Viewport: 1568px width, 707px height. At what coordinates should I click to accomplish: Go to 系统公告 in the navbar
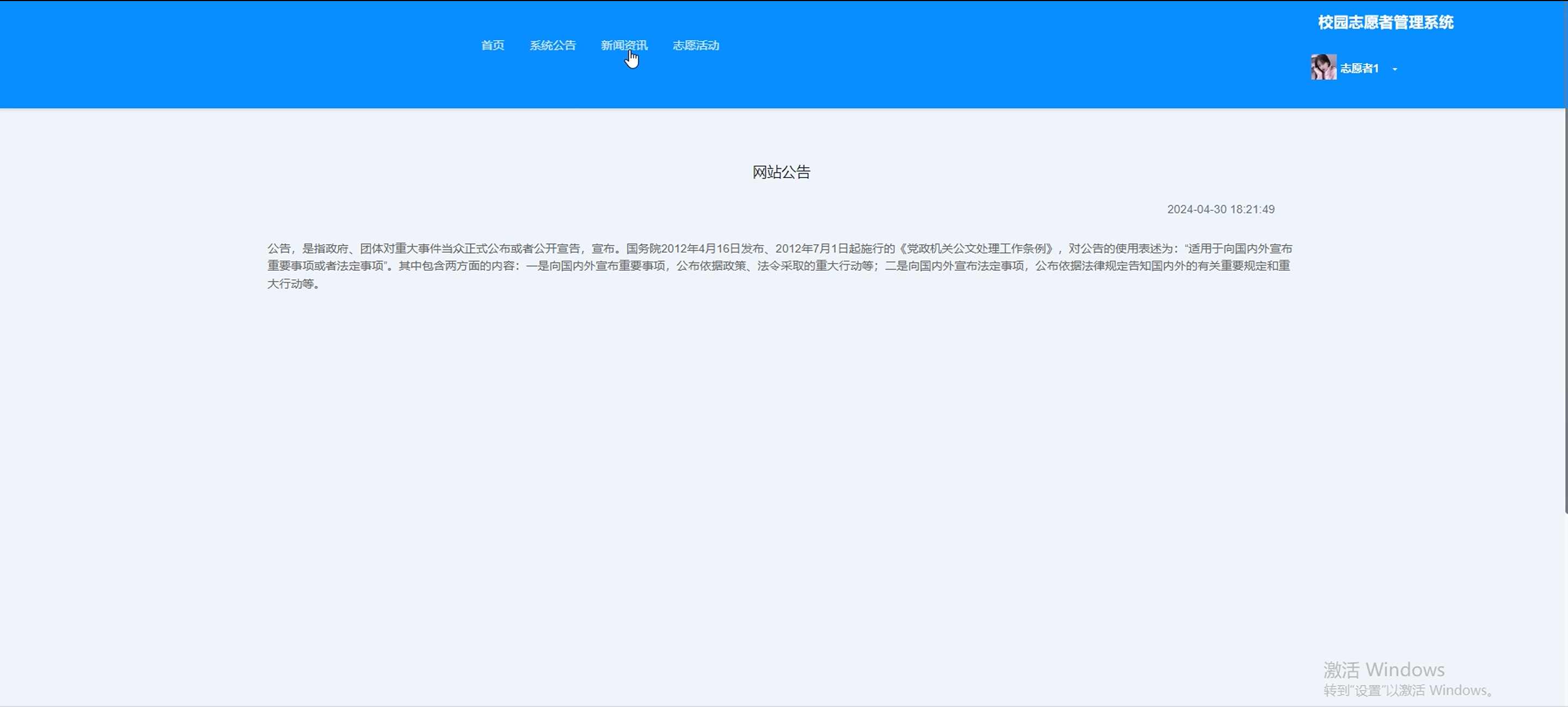(552, 46)
